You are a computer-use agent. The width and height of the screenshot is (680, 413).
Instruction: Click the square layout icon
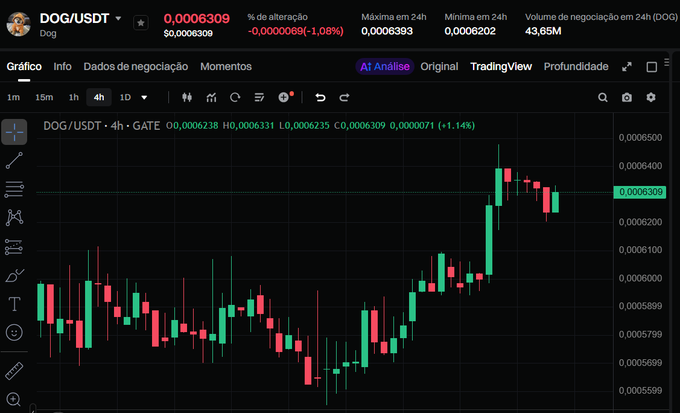click(x=651, y=67)
